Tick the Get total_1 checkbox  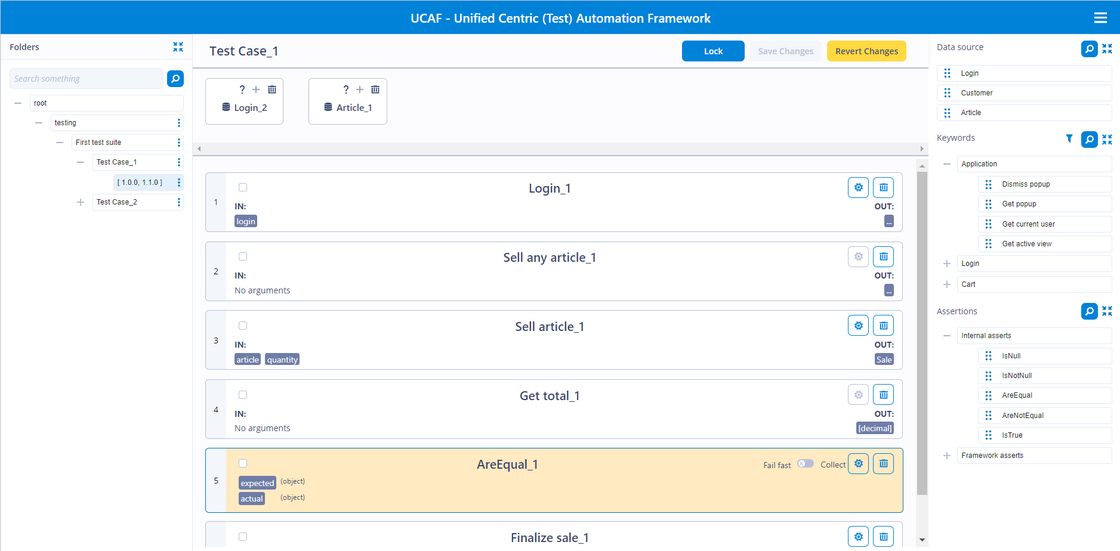click(243, 394)
